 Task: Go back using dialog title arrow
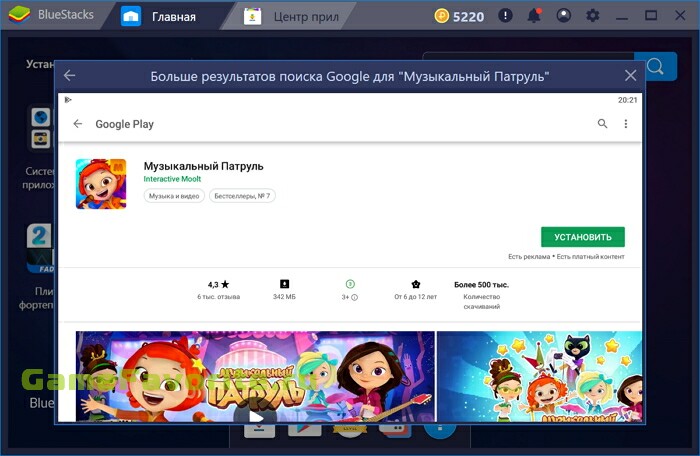coord(70,75)
